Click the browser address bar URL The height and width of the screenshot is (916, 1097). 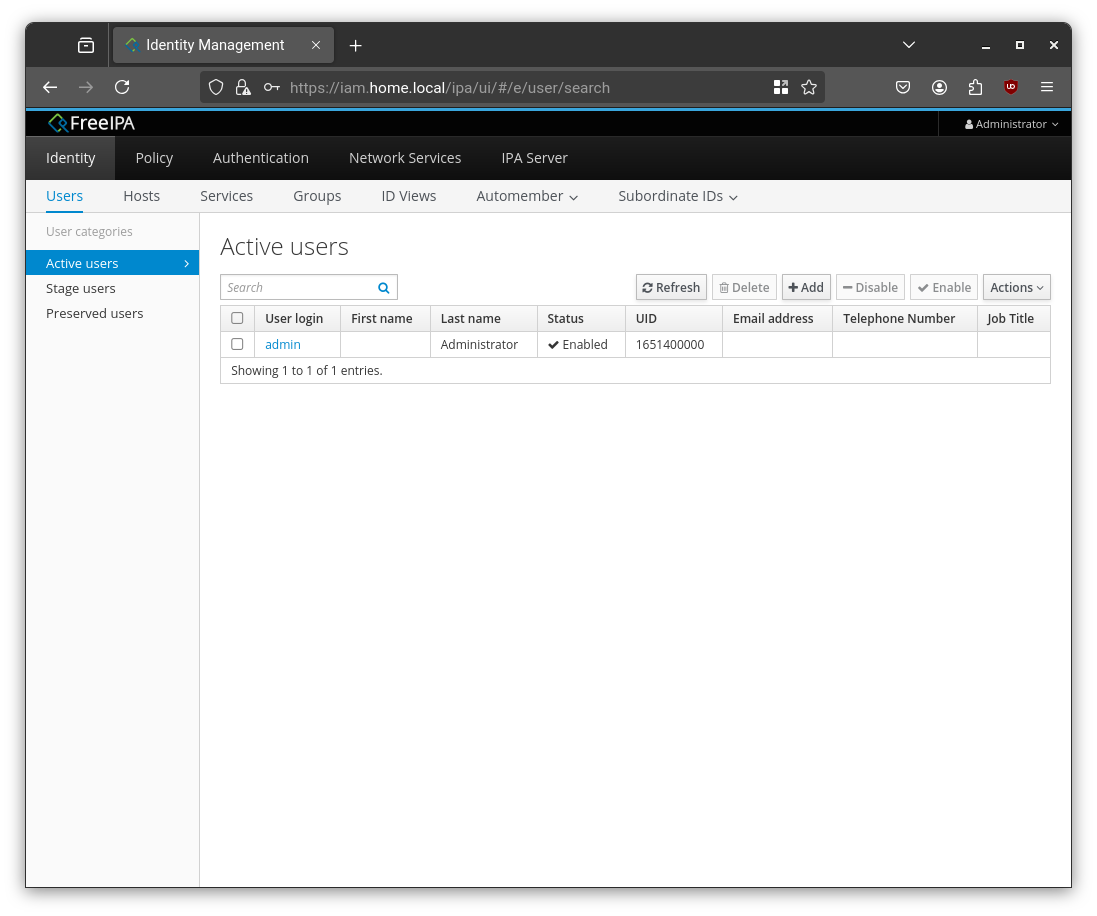pos(450,87)
